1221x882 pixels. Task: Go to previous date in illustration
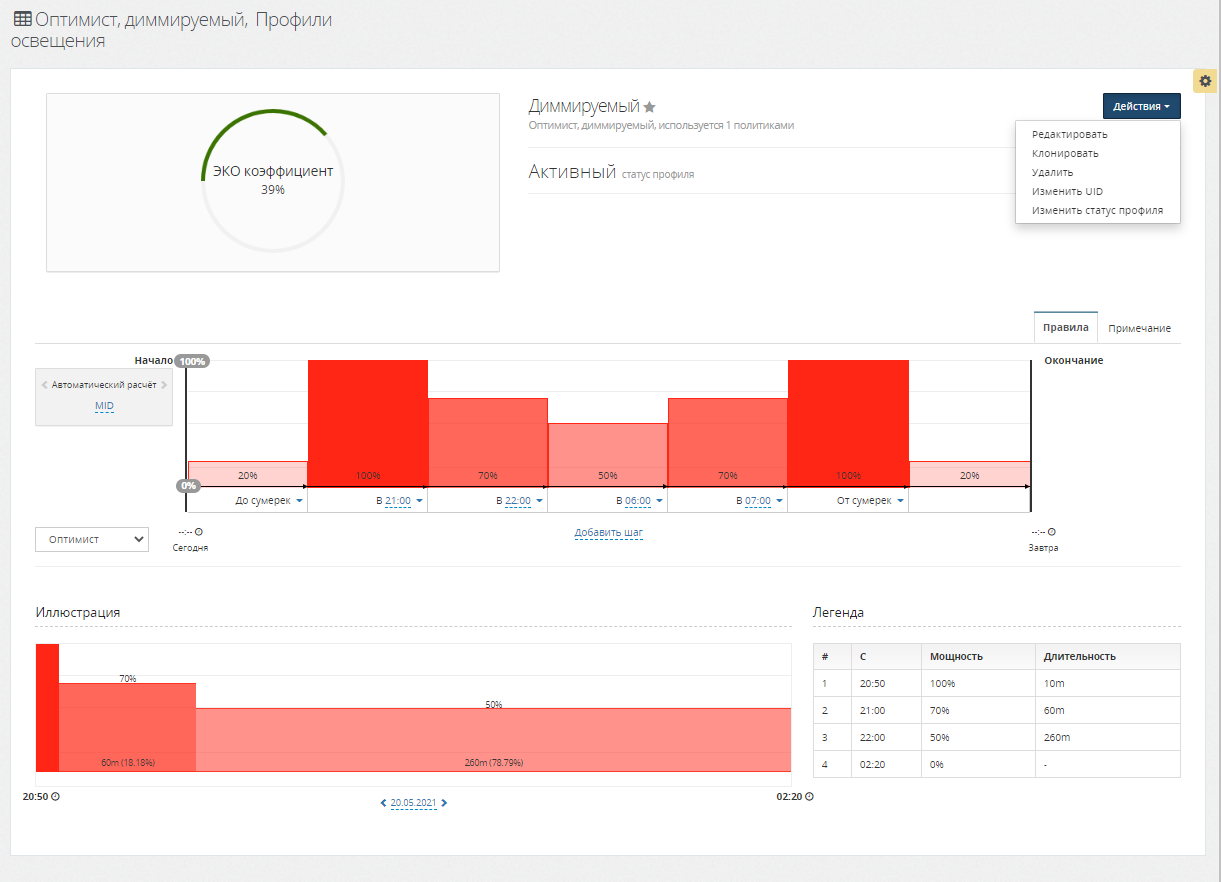point(383,803)
